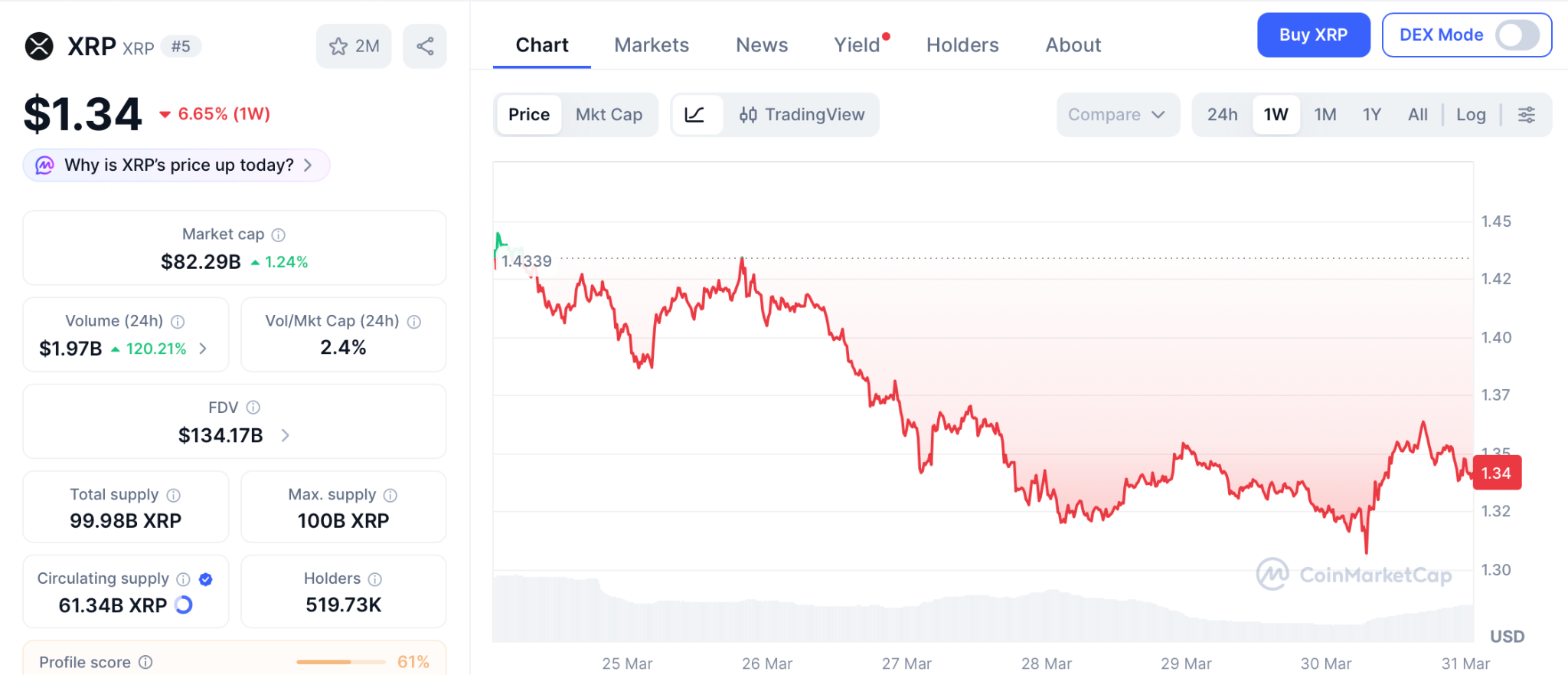This screenshot has height=675, width=1568.
Task: Expand Volume (24h) details arrow
Action: tap(203, 349)
